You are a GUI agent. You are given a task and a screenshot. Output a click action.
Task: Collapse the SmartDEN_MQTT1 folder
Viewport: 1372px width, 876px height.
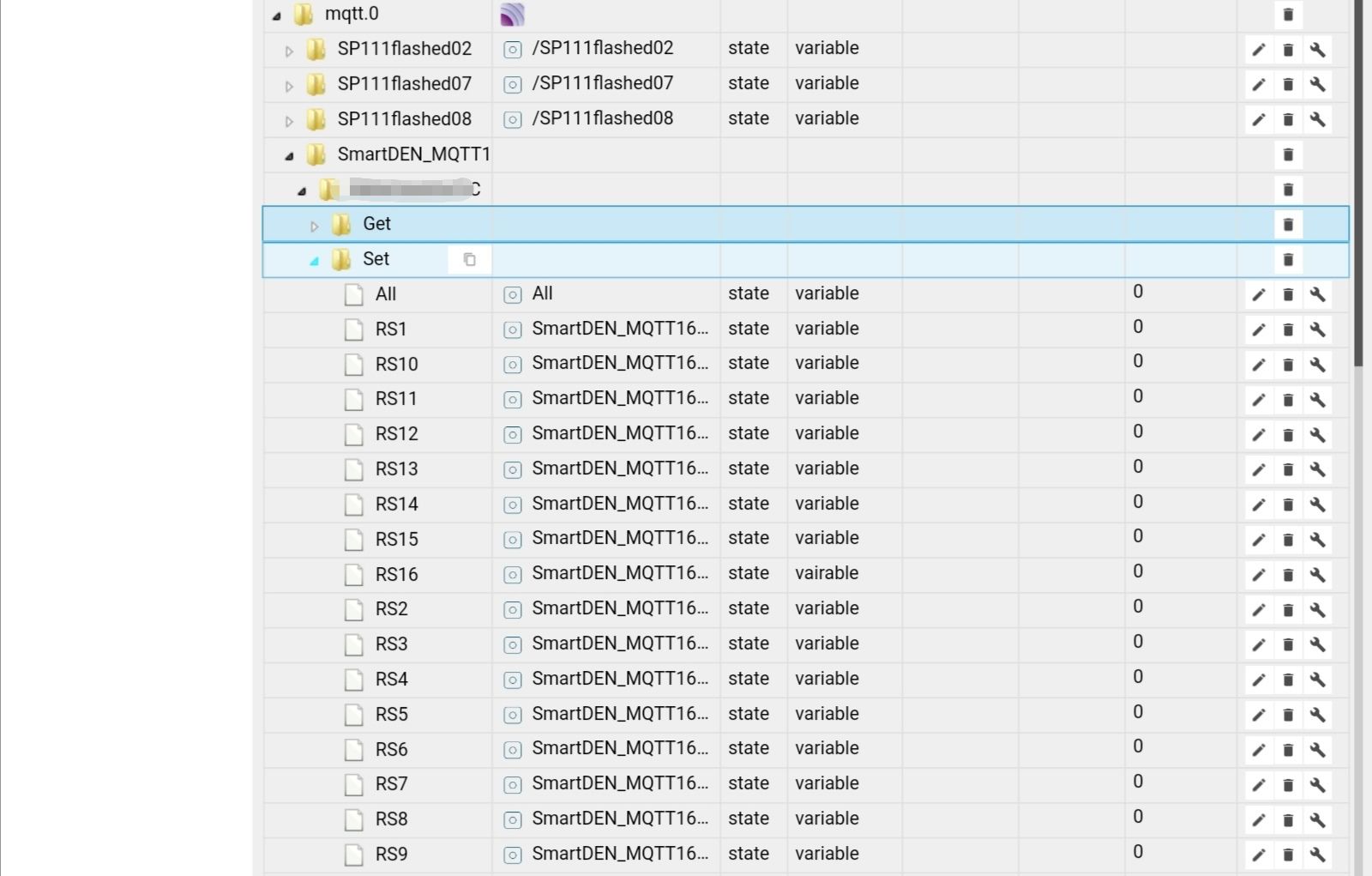click(289, 156)
